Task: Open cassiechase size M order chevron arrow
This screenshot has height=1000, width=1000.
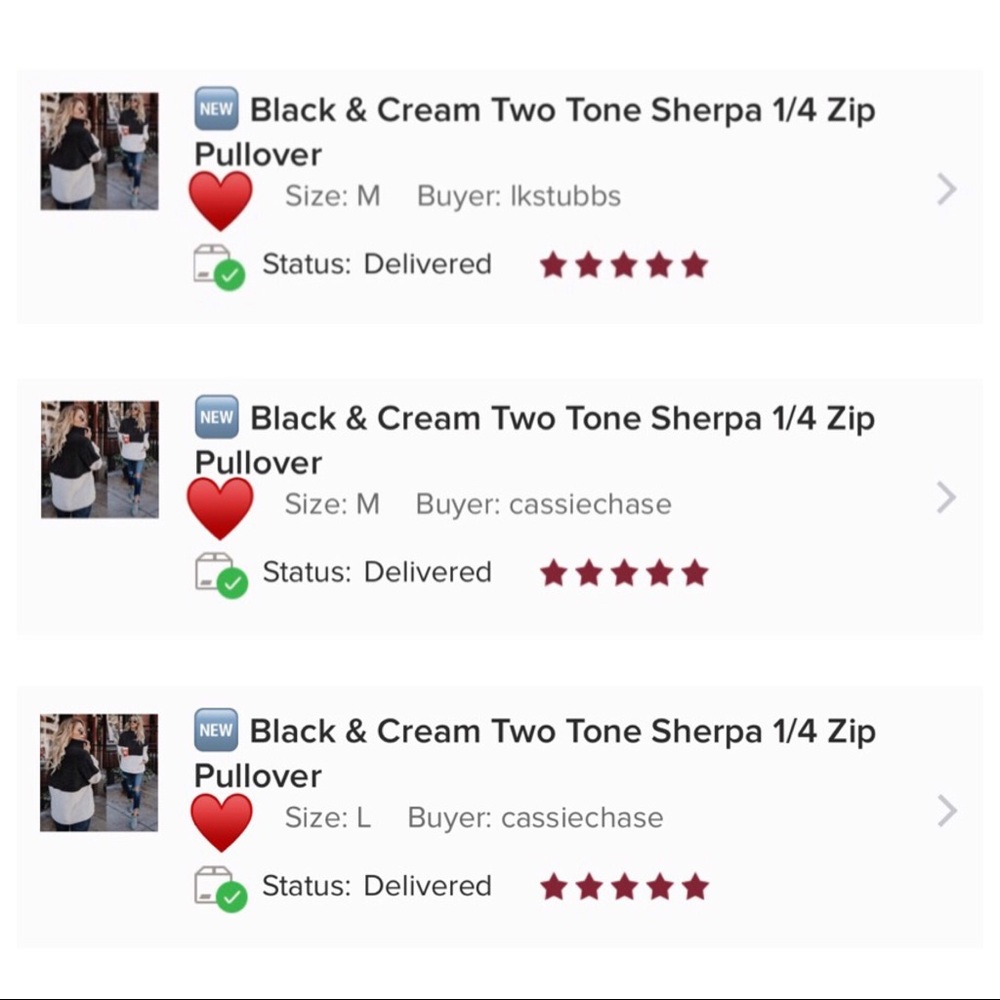Action: click(x=947, y=497)
